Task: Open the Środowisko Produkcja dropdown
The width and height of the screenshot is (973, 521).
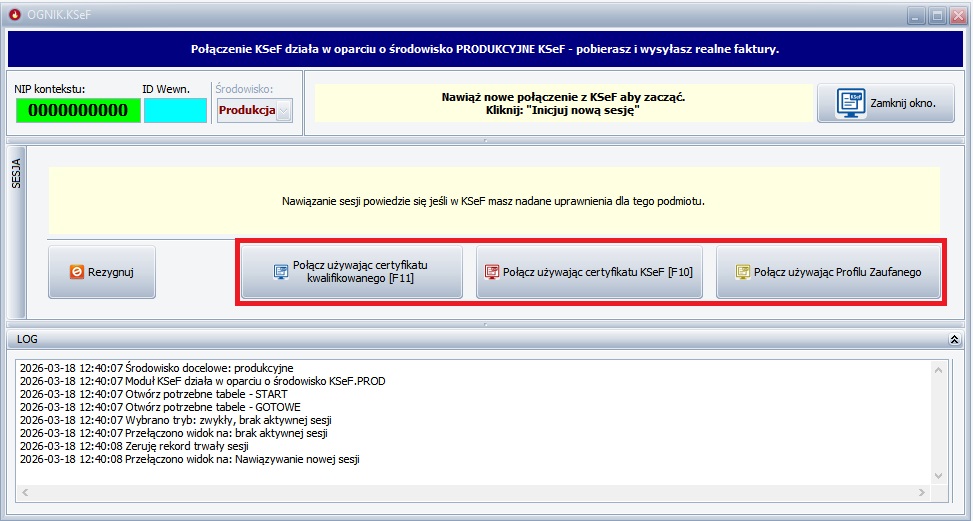Action: (x=284, y=111)
